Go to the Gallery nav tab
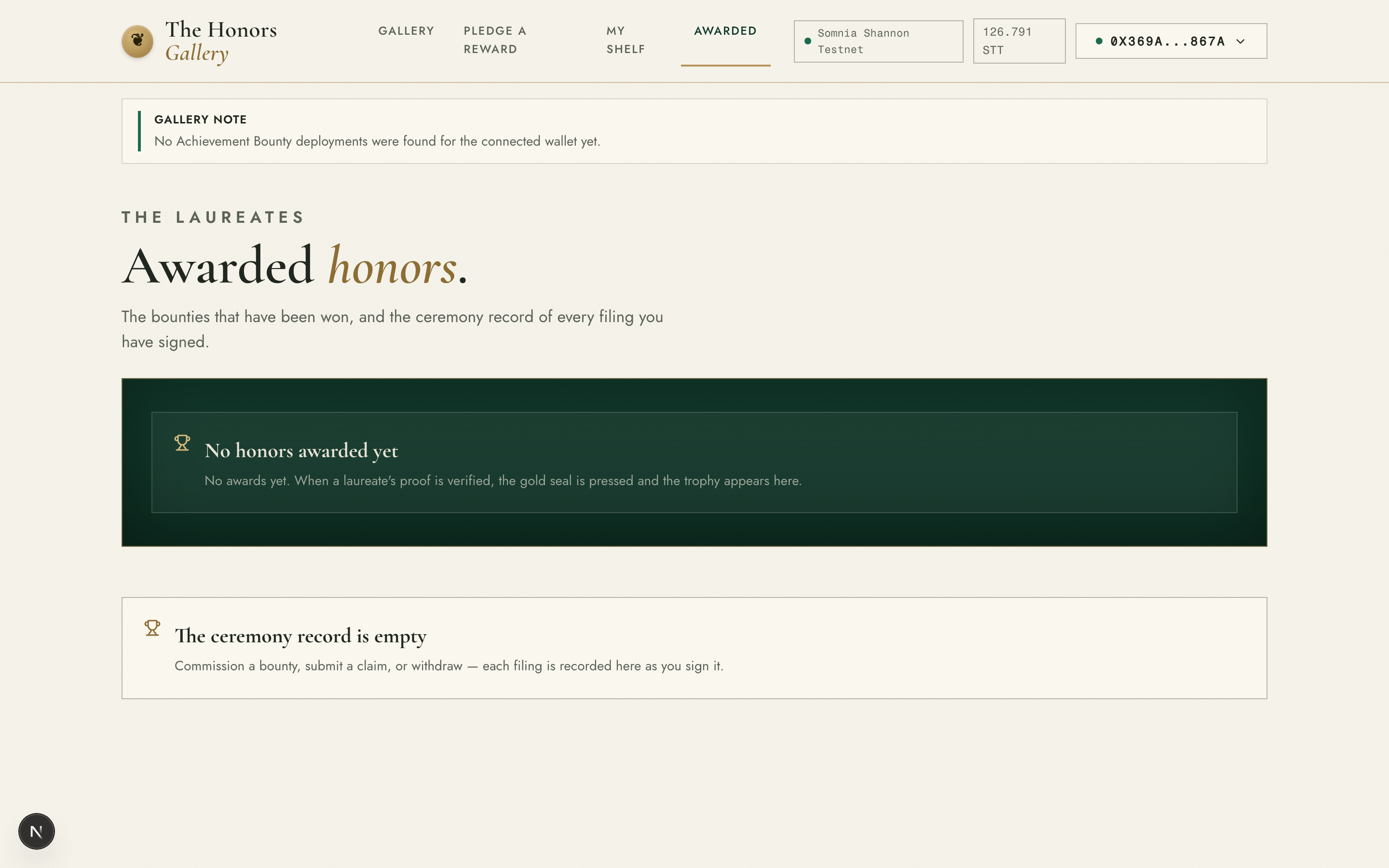The width and height of the screenshot is (1389, 868). [406, 31]
